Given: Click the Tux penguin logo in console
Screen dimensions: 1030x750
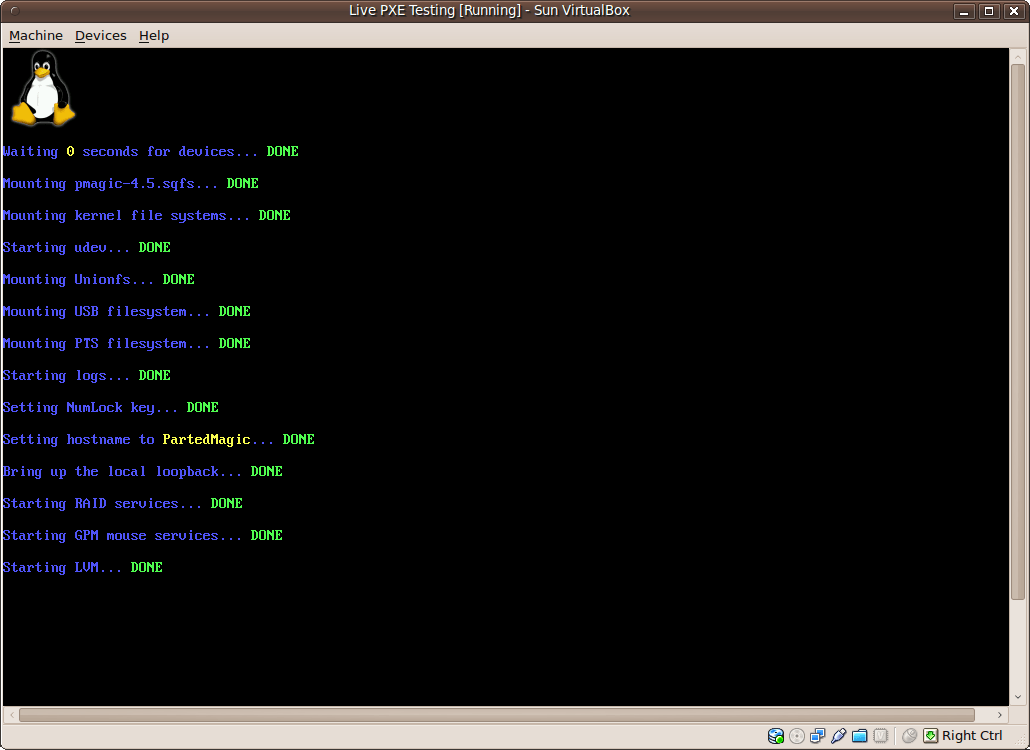Looking at the screenshot, I should pos(42,88).
